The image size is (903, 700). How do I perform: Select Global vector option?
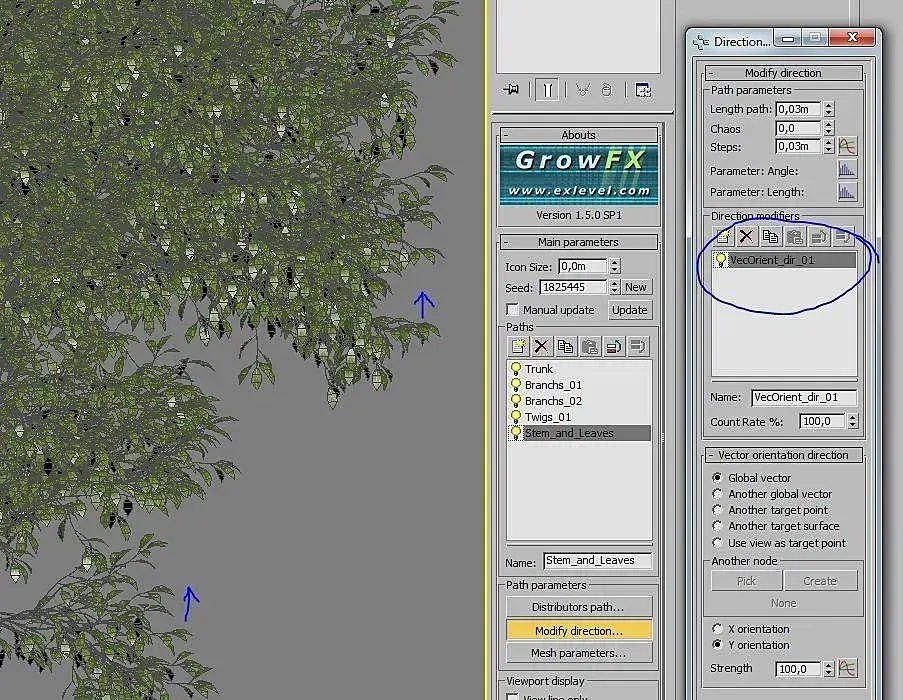[717, 478]
